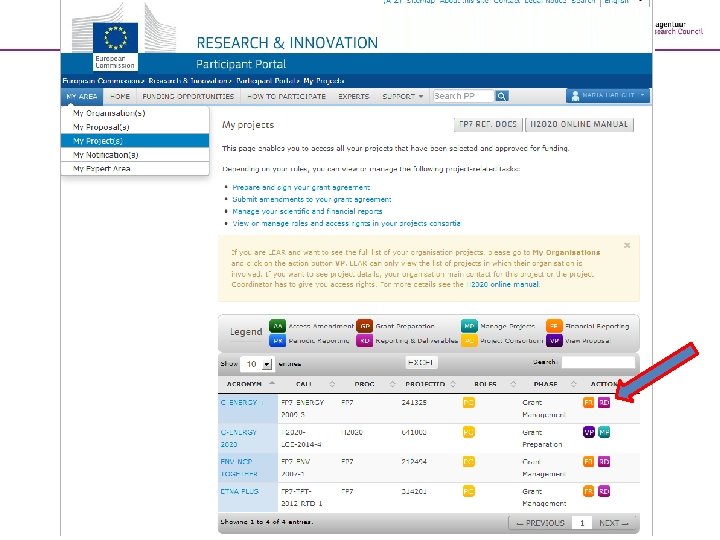Open HOW TO PARTICIPATE tab
This screenshot has width=720, height=540.
286,96
